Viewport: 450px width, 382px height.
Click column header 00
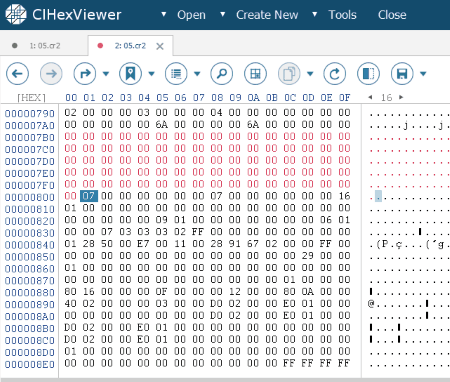(x=71, y=98)
